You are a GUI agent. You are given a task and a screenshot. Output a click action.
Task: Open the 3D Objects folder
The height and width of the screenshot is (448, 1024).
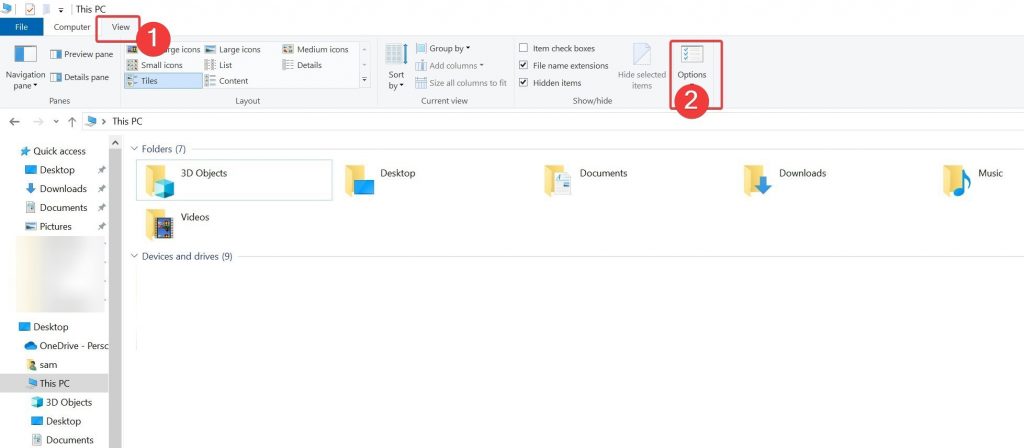click(x=162, y=180)
